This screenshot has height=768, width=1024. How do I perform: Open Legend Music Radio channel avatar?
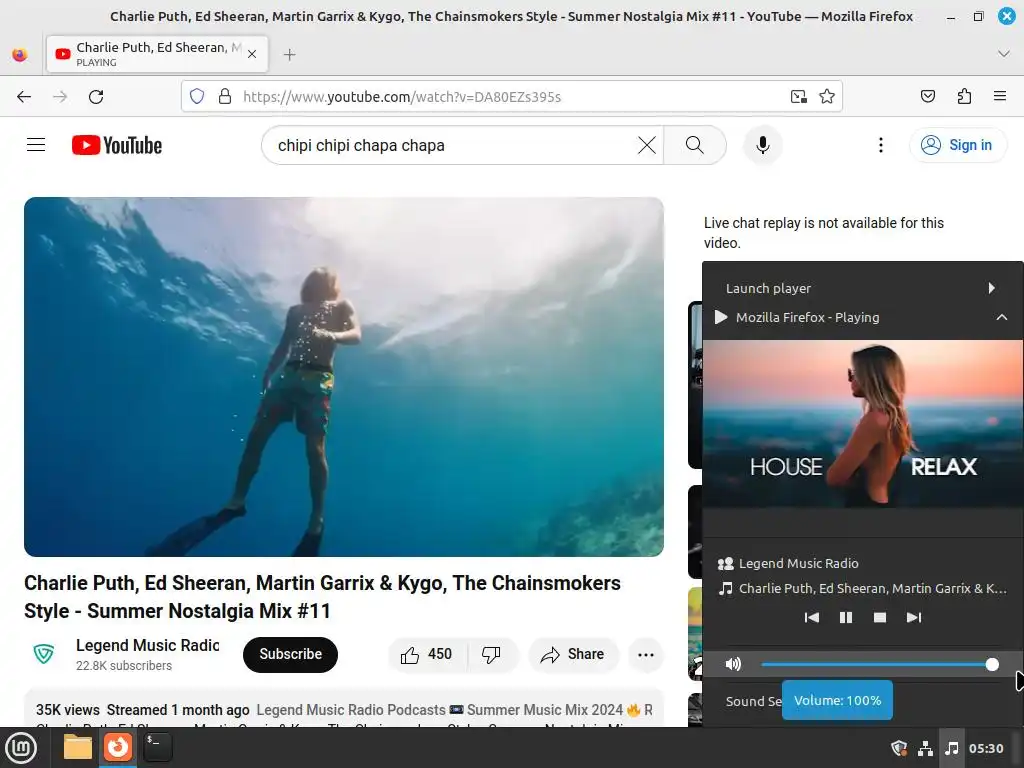[44, 654]
